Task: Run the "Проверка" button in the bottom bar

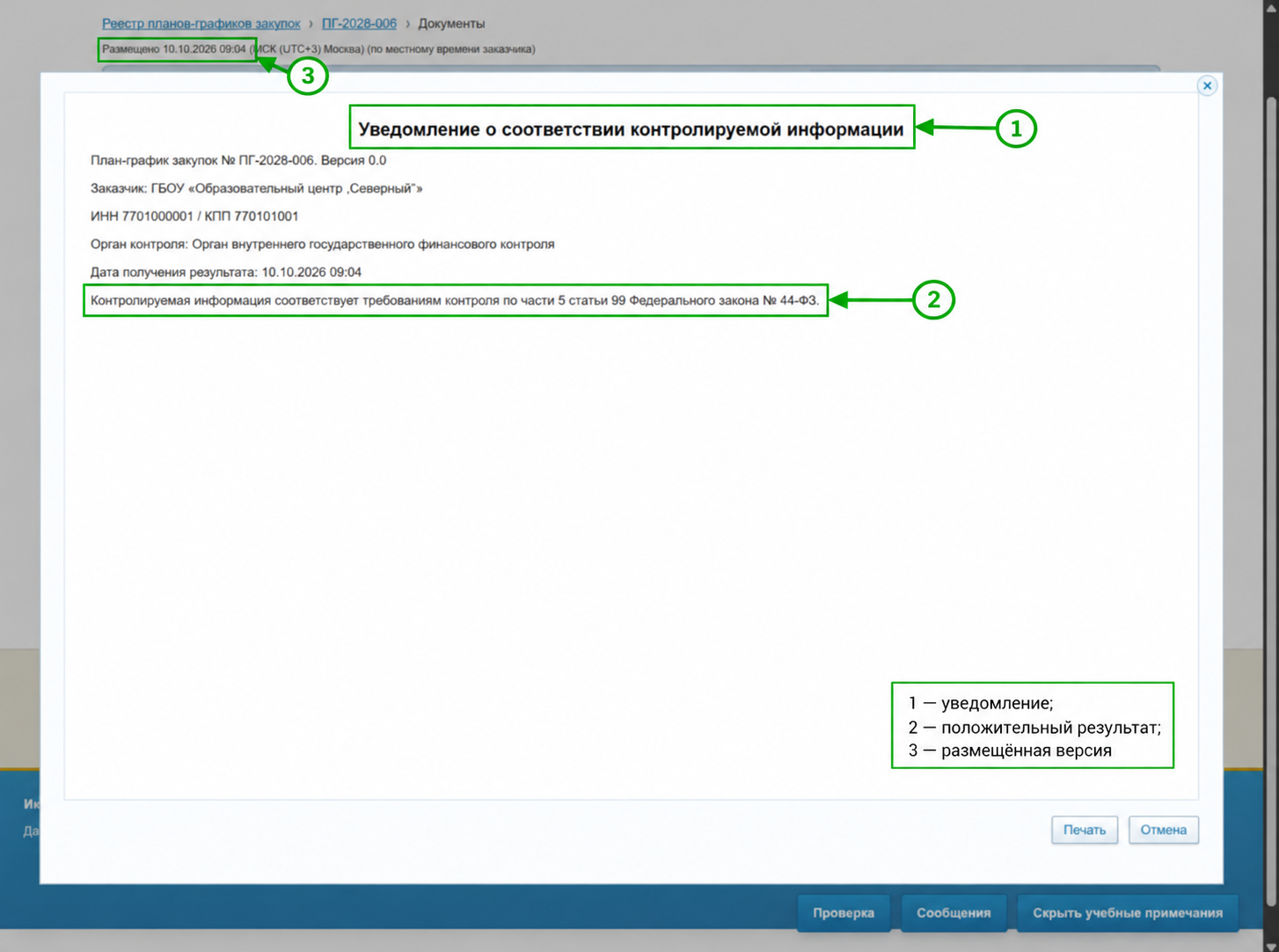Action: 844,912
